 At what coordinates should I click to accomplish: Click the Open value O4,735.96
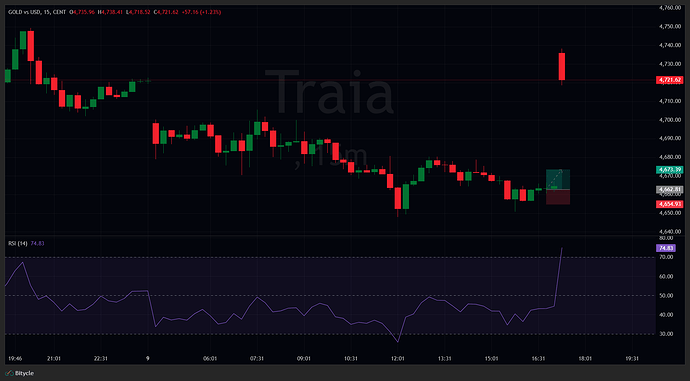click(82, 12)
